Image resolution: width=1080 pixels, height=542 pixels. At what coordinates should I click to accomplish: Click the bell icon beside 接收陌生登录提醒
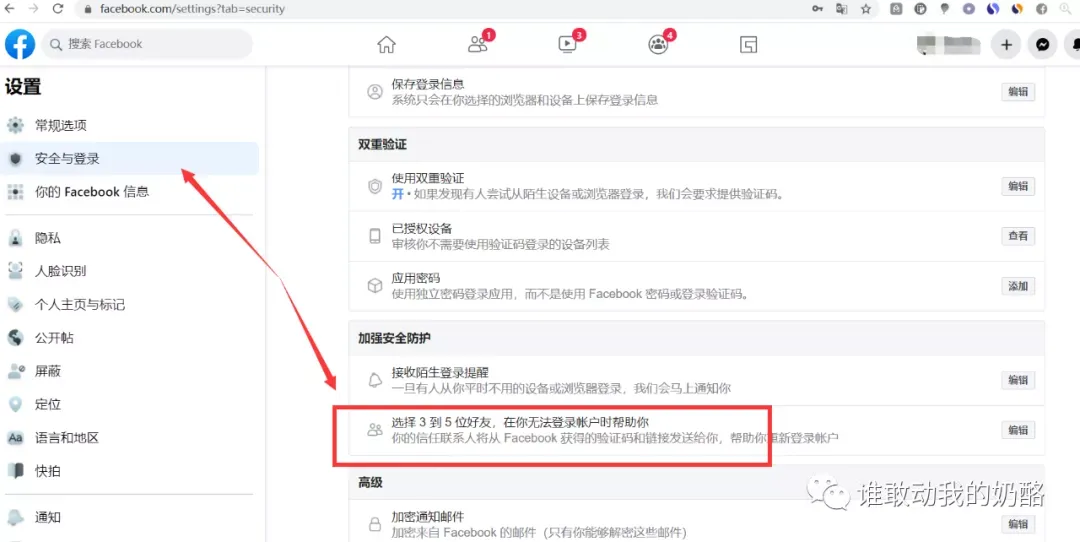click(x=375, y=380)
